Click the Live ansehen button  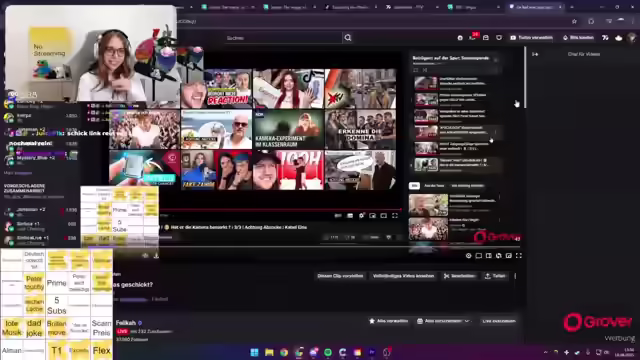(x=499, y=321)
